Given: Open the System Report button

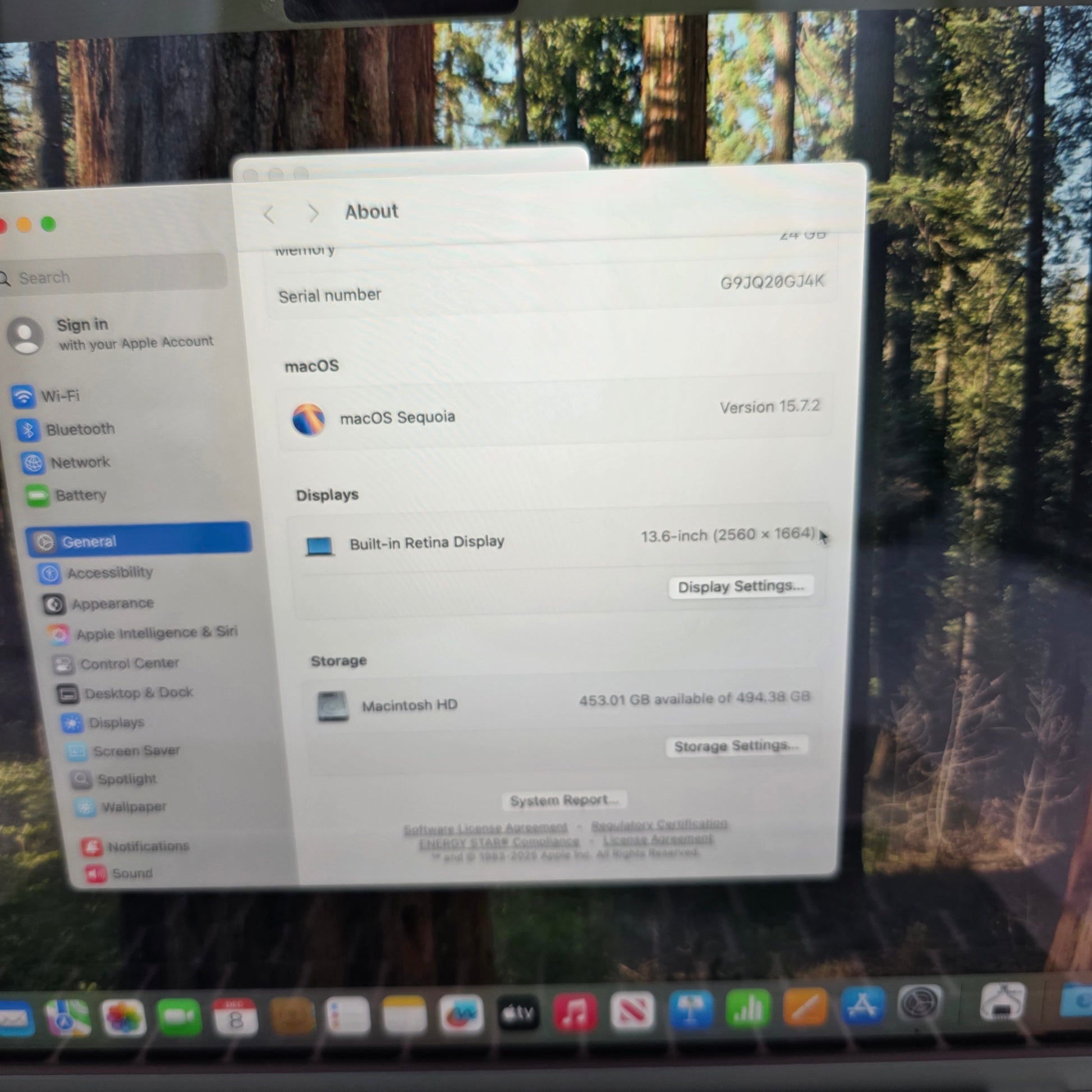Looking at the screenshot, I should (563, 800).
